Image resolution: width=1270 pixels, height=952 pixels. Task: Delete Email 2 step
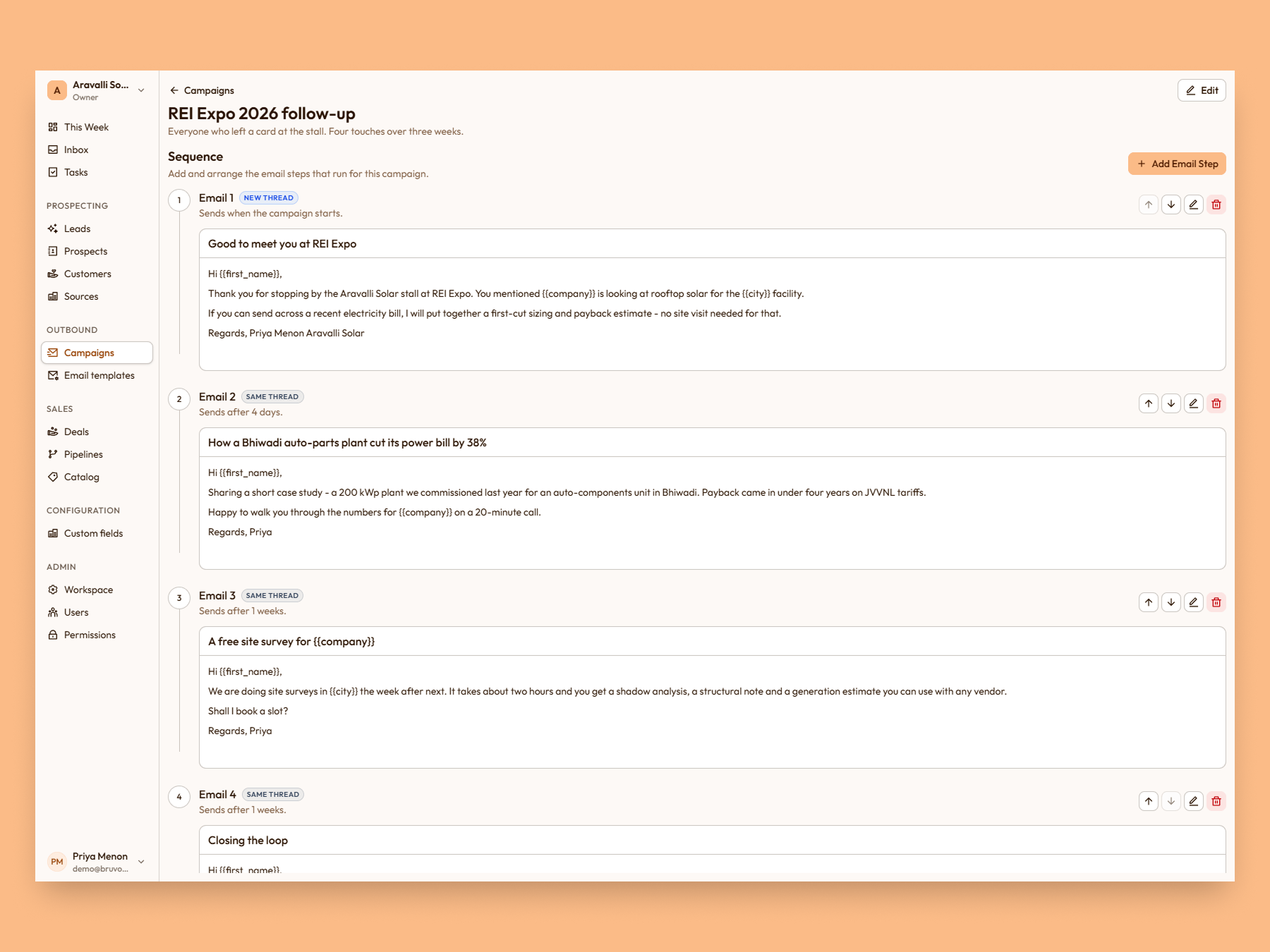coord(1216,403)
